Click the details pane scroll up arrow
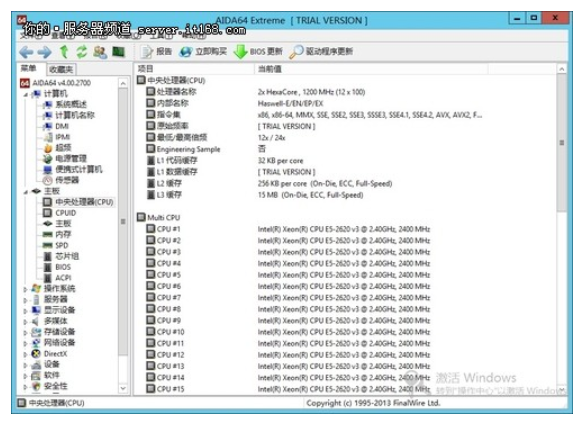Viewport: 583px width, 424px height. [x=562, y=69]
